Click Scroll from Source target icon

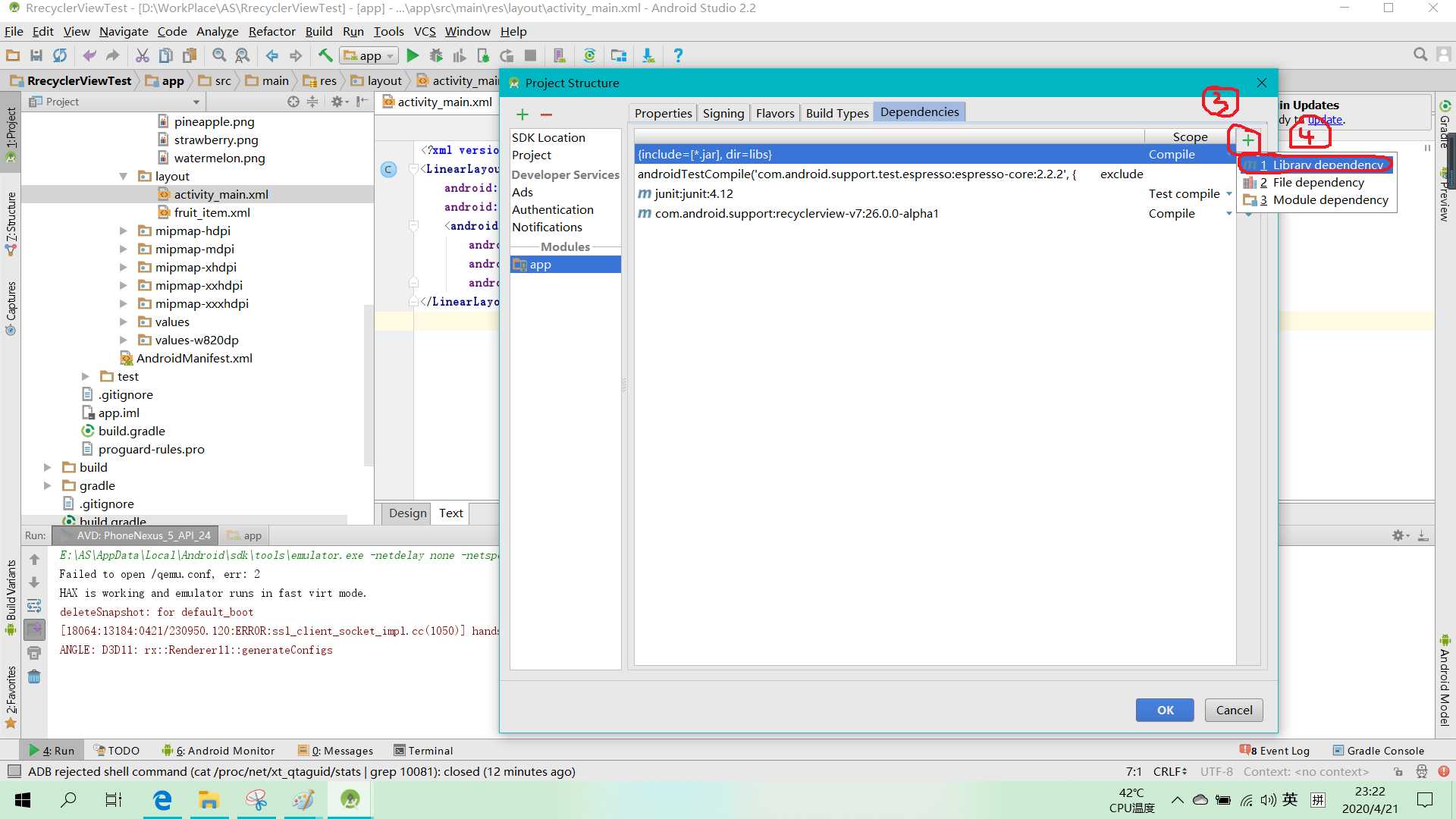(293, 102)
